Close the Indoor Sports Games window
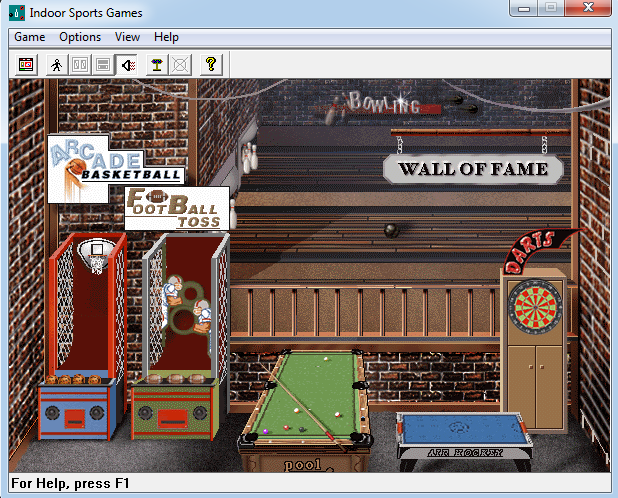 tap(588, 8)
